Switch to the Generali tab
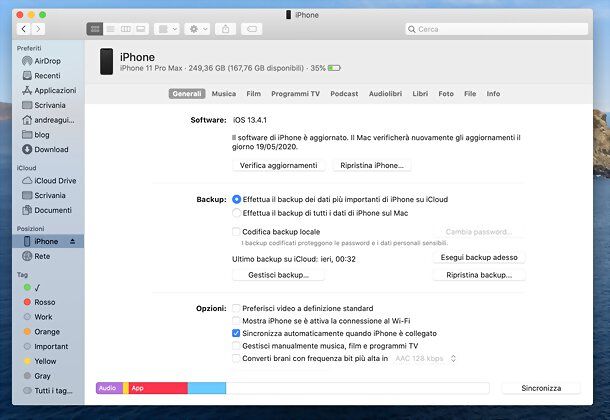This screenshot has width=610, height=420. tap(187, 94)
